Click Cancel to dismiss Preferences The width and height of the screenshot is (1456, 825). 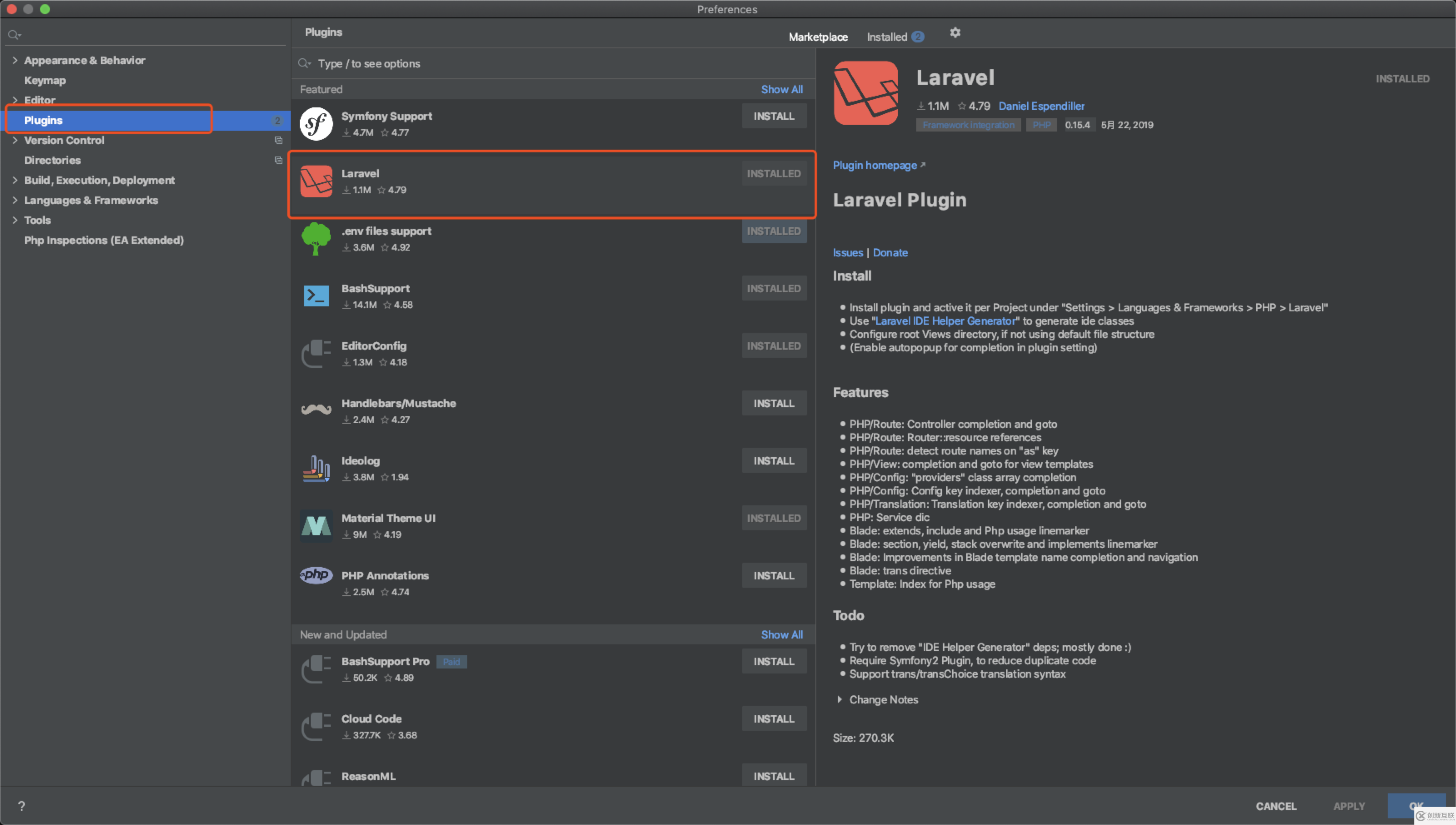(x=1276, y=806)
